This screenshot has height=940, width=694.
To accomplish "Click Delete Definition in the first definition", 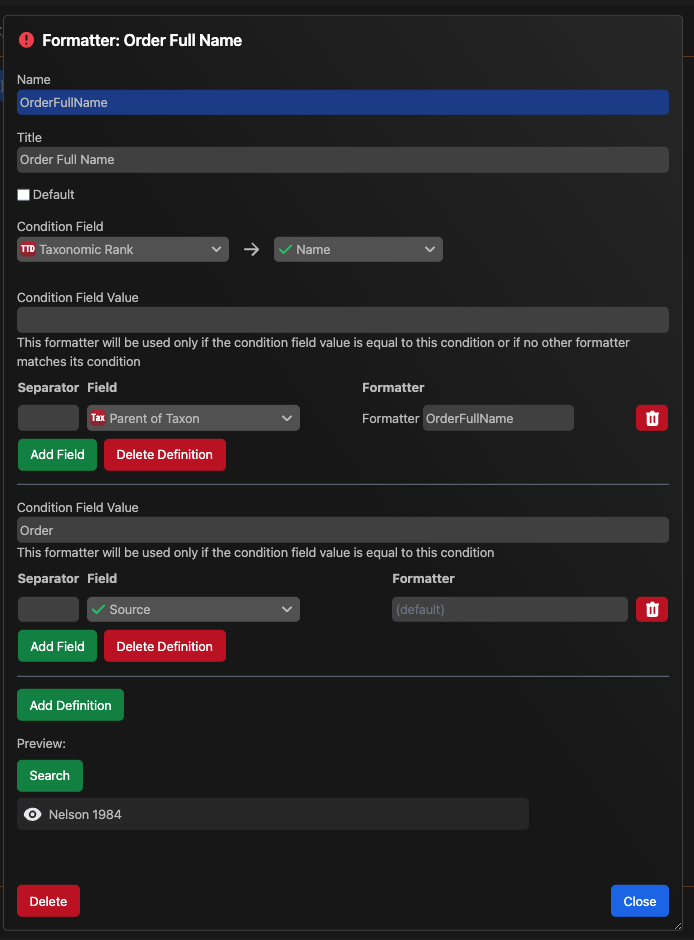I will click(x=165, y=454).
